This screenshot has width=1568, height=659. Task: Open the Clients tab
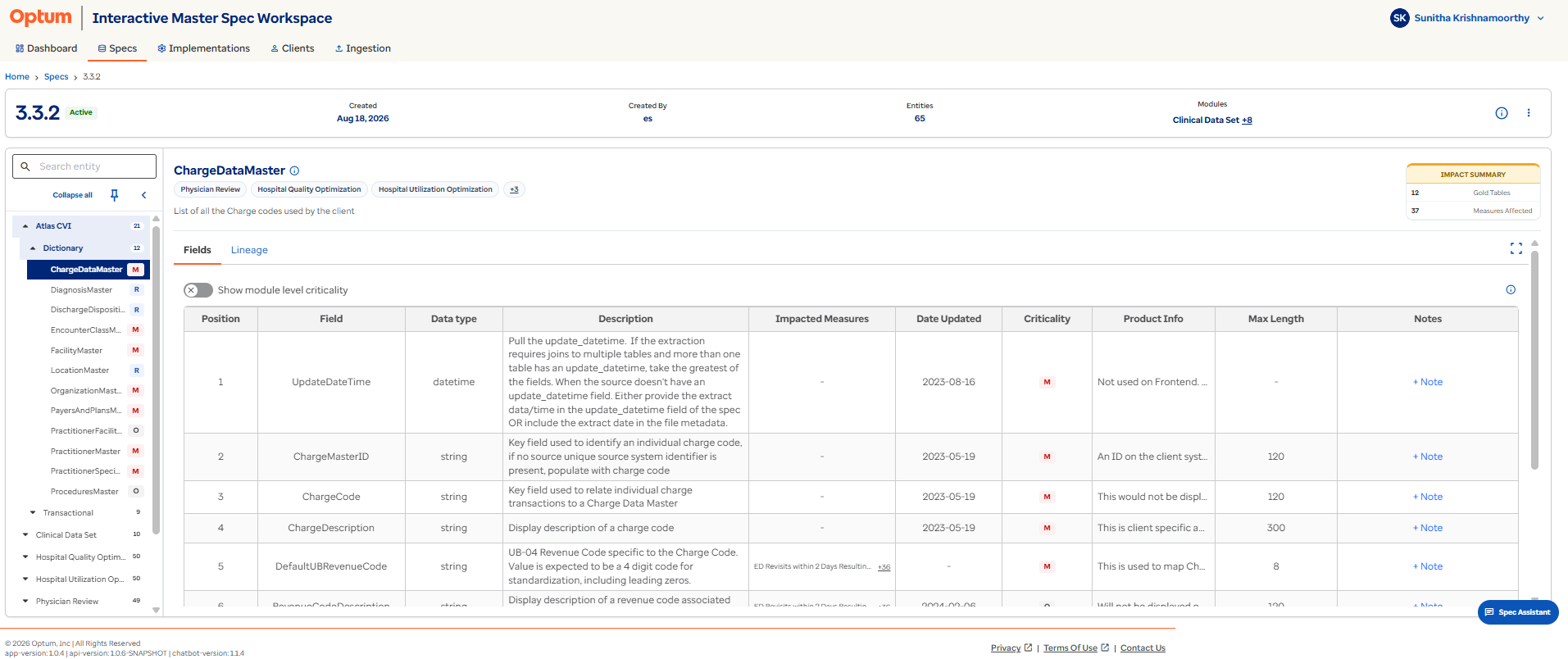[x=293, y=48]
